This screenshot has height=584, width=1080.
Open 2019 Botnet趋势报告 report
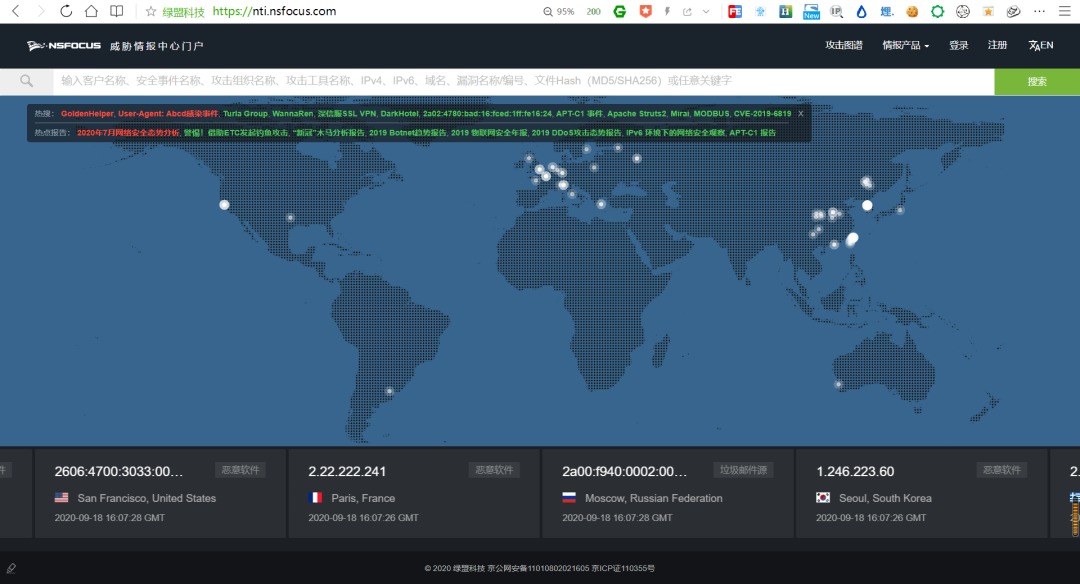pos(407,133)
